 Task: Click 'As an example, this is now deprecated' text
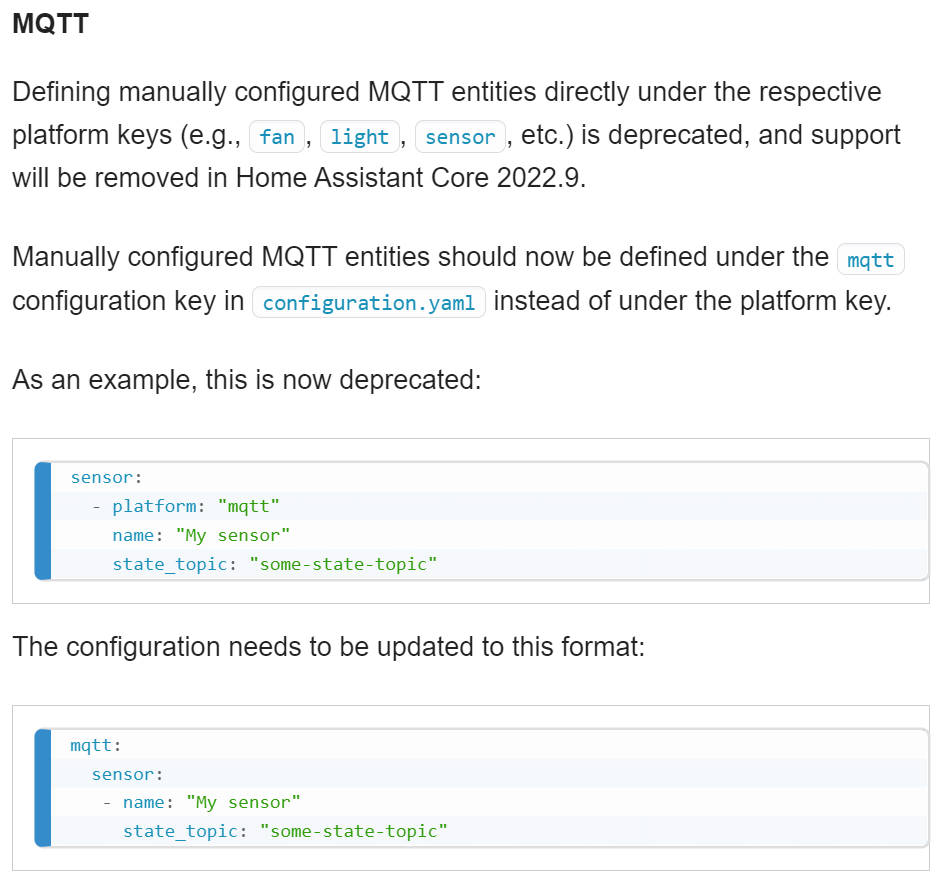(246, 380)
